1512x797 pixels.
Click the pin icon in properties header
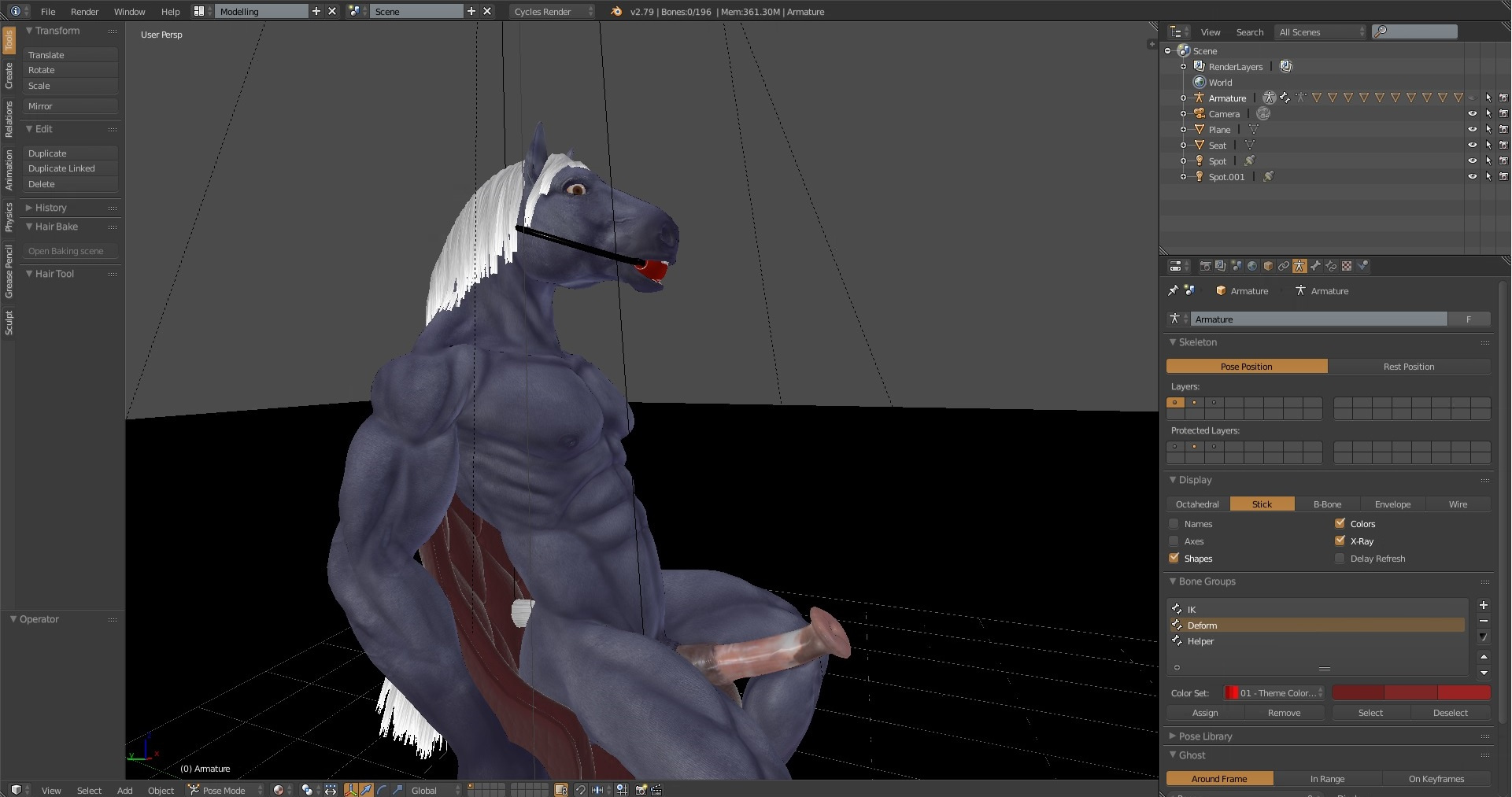(x=1173, y=290)
